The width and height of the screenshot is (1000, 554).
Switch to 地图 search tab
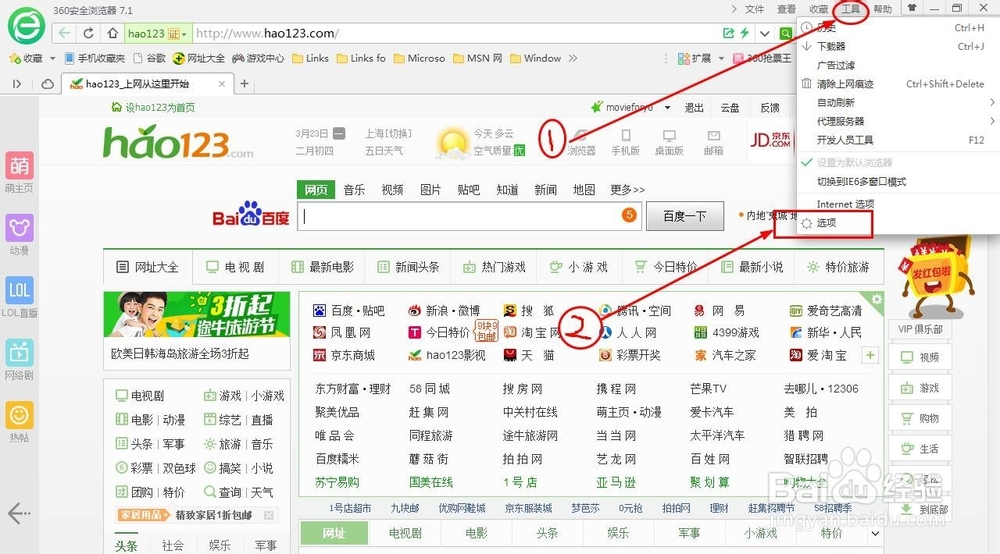(x=584, y=189)
